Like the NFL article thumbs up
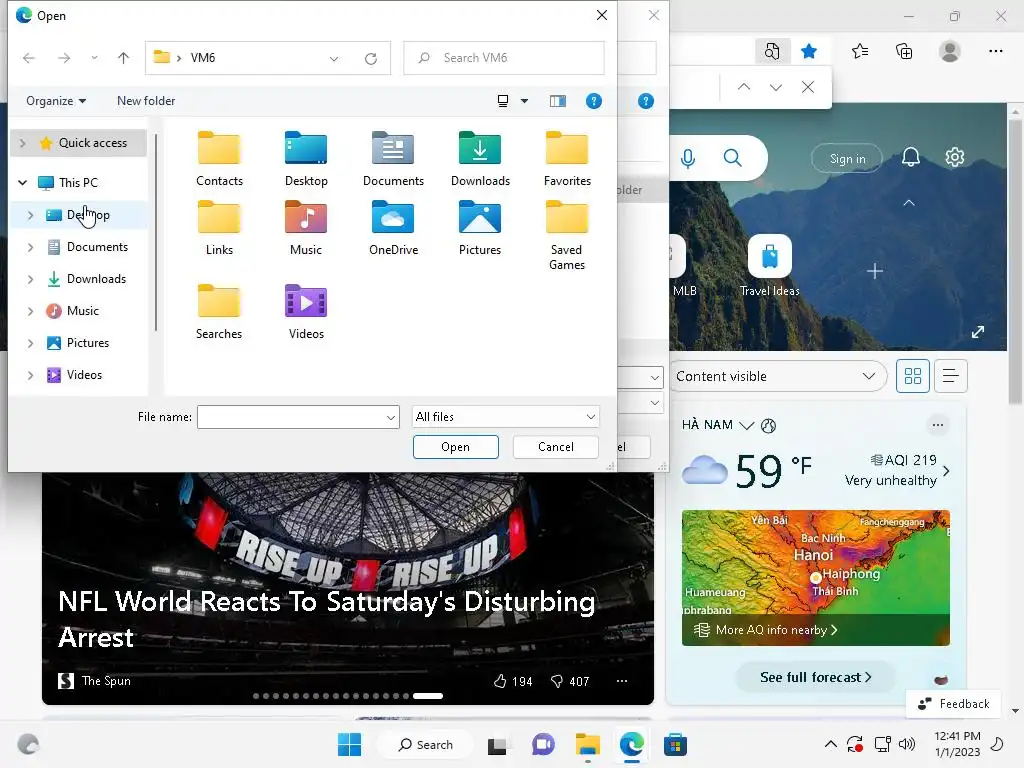 [500, 681]
